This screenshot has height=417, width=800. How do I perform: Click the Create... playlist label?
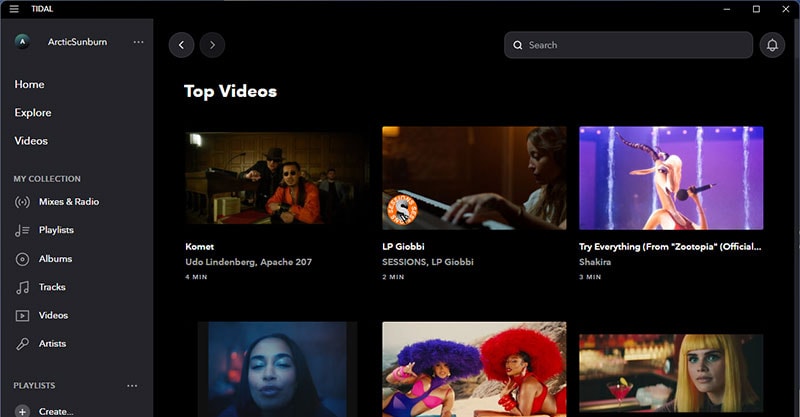point(56,411)
